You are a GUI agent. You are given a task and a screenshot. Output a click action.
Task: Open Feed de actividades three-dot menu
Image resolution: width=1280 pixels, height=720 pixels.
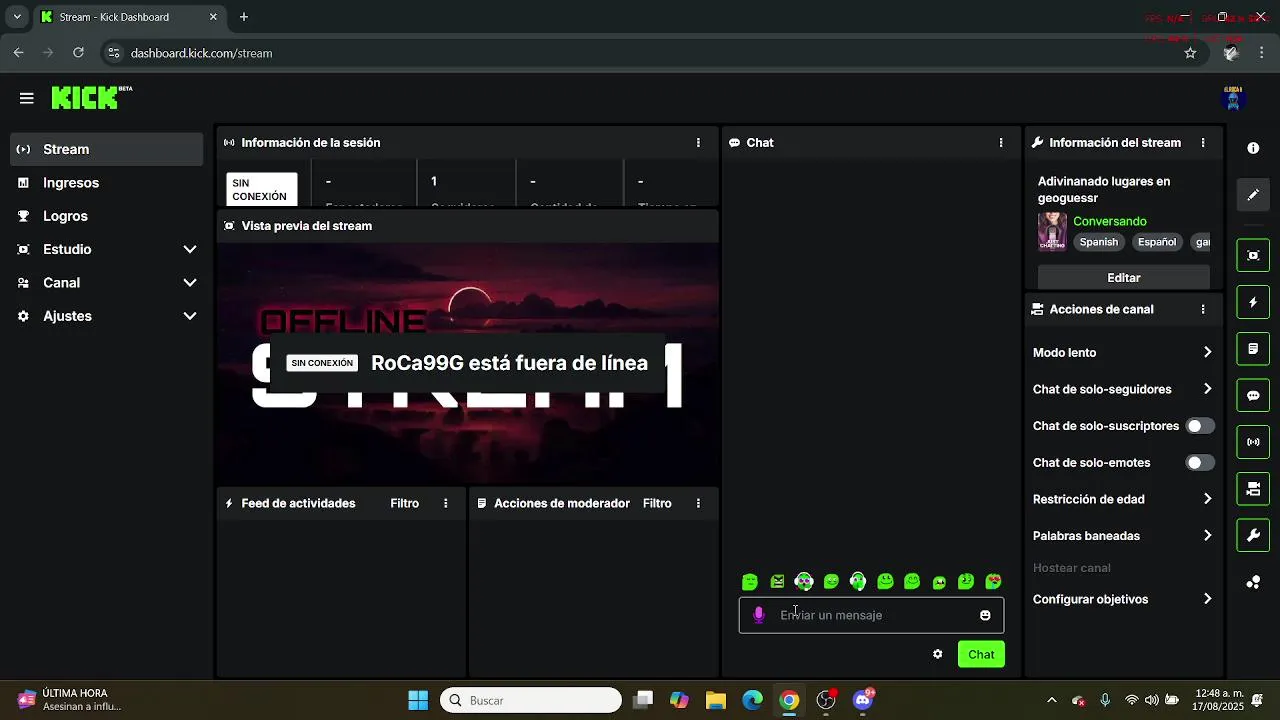click(x=446, y=503)
